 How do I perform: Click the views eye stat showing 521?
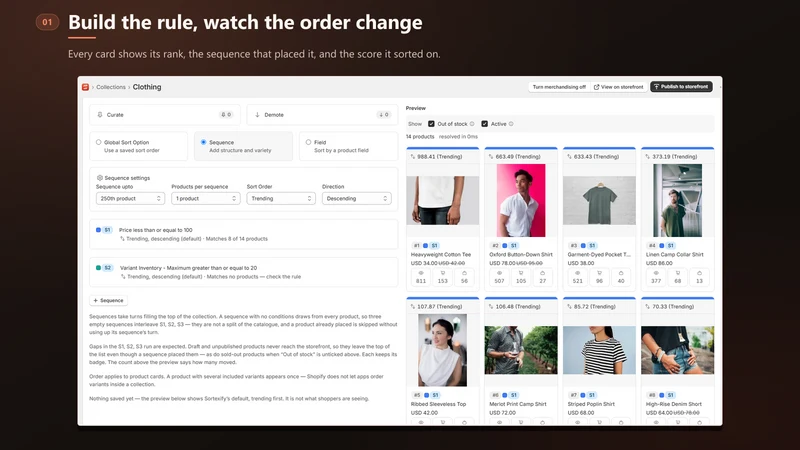click(578, 277)
